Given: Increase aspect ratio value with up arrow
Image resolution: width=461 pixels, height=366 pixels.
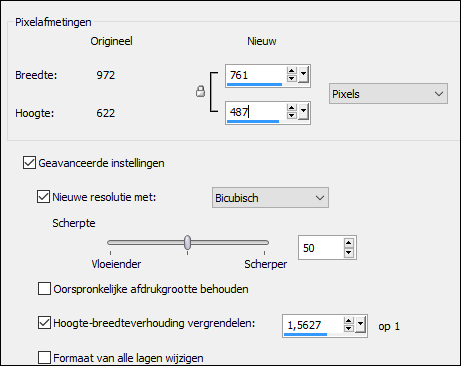Looking at the screenshot, I should [x=349, y=321].
